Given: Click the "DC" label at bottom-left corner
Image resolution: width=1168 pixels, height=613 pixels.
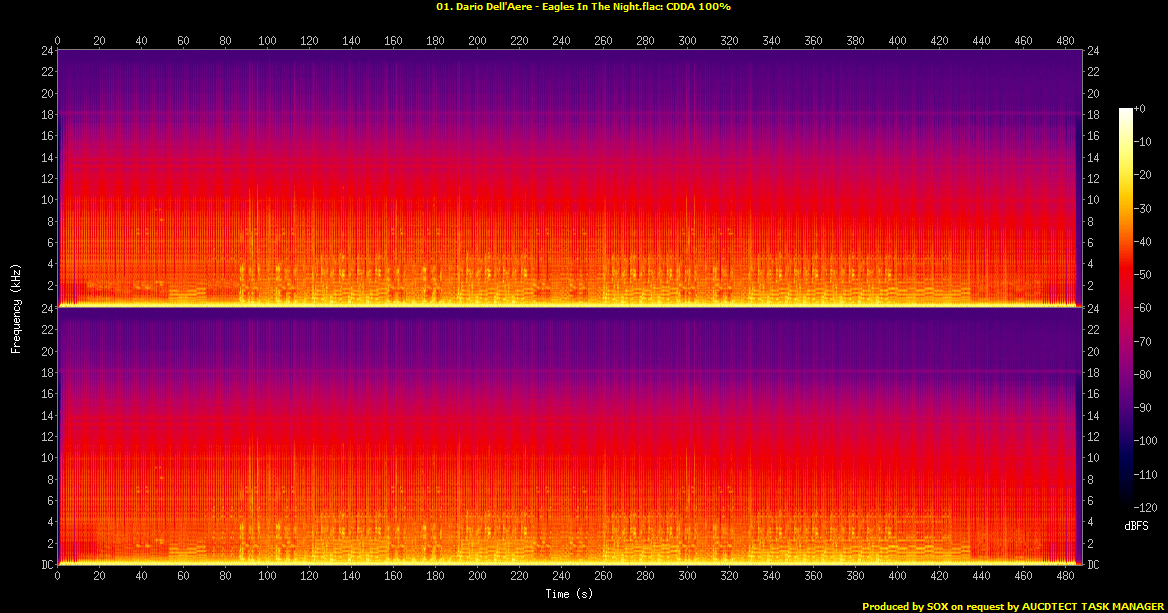Looking at the screenshot, I should 45,565.
